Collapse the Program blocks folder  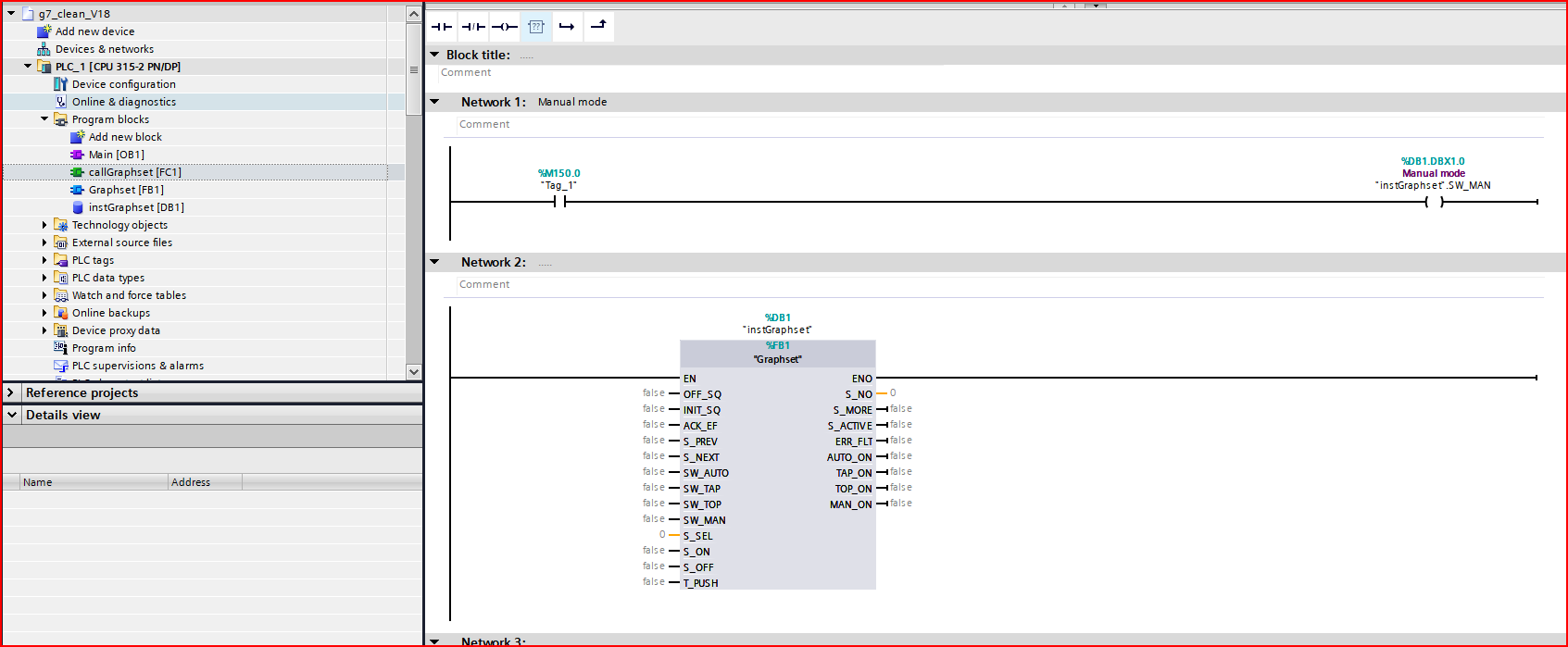[x=44, y=119]
